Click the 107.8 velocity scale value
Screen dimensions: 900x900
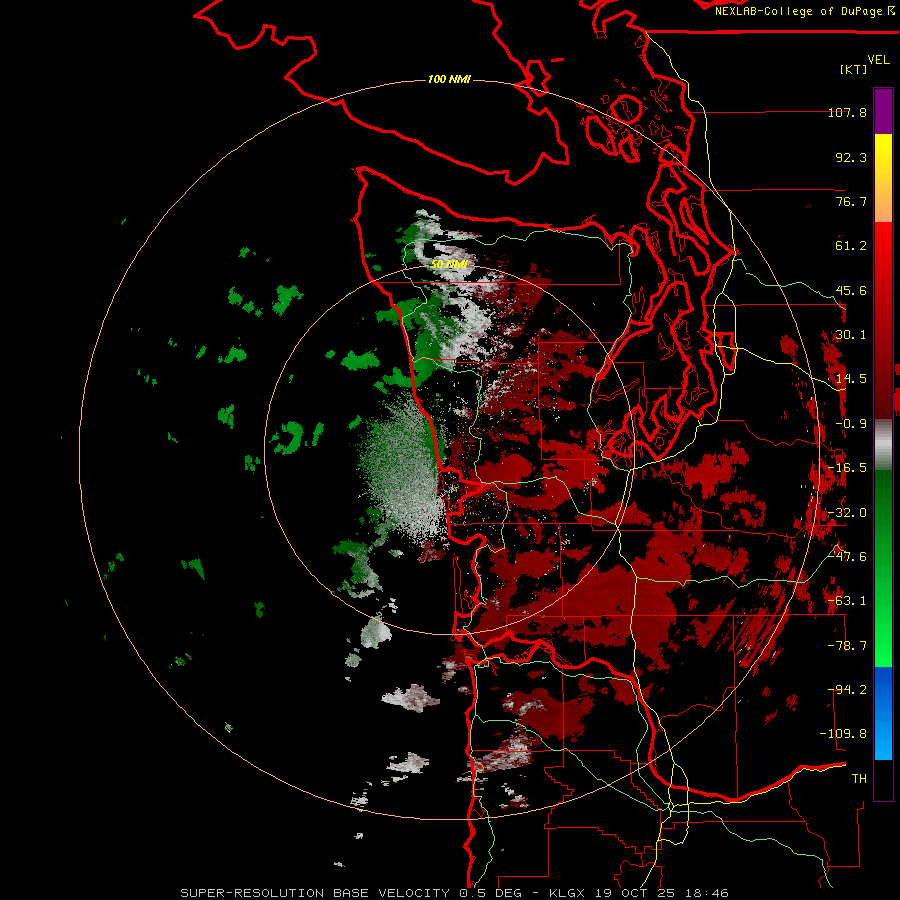pos(847,113)
